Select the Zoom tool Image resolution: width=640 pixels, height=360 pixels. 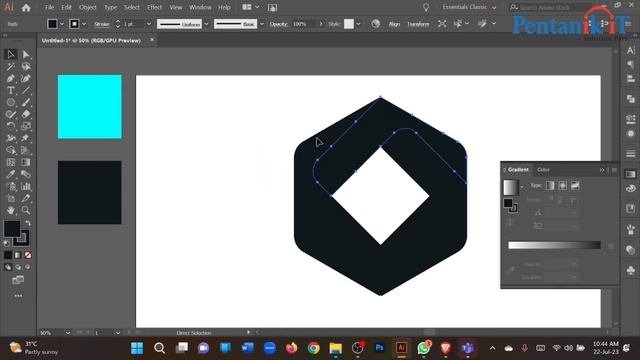point(26,210)
